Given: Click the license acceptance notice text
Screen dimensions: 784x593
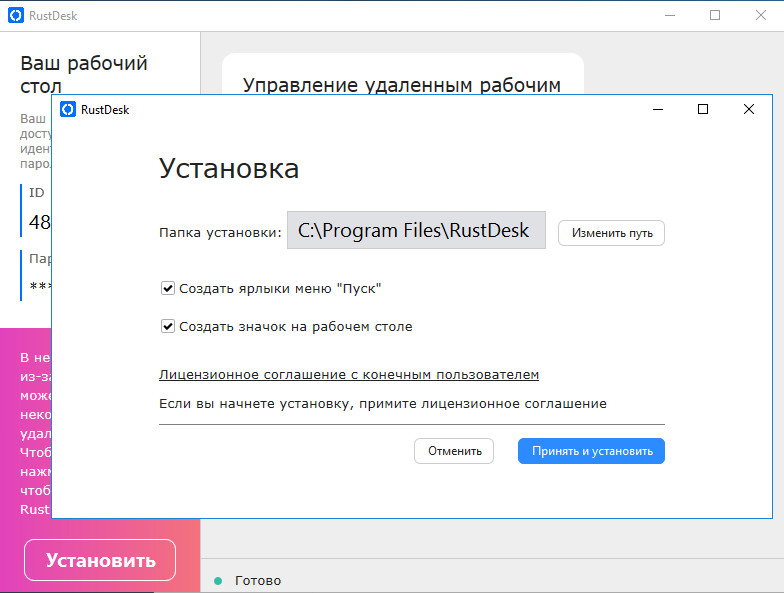Looking at the screenshot, I should pos(383,404).
